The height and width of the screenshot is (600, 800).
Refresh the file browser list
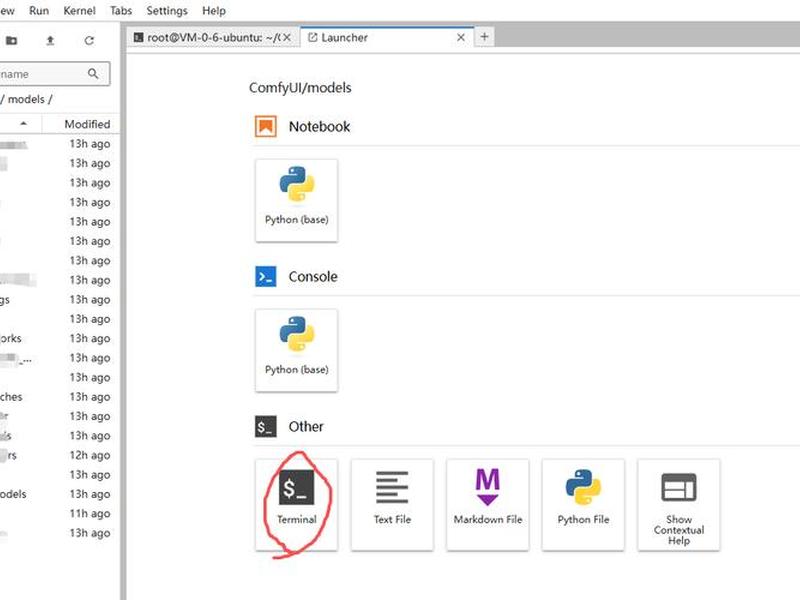(x=89, y=40)
